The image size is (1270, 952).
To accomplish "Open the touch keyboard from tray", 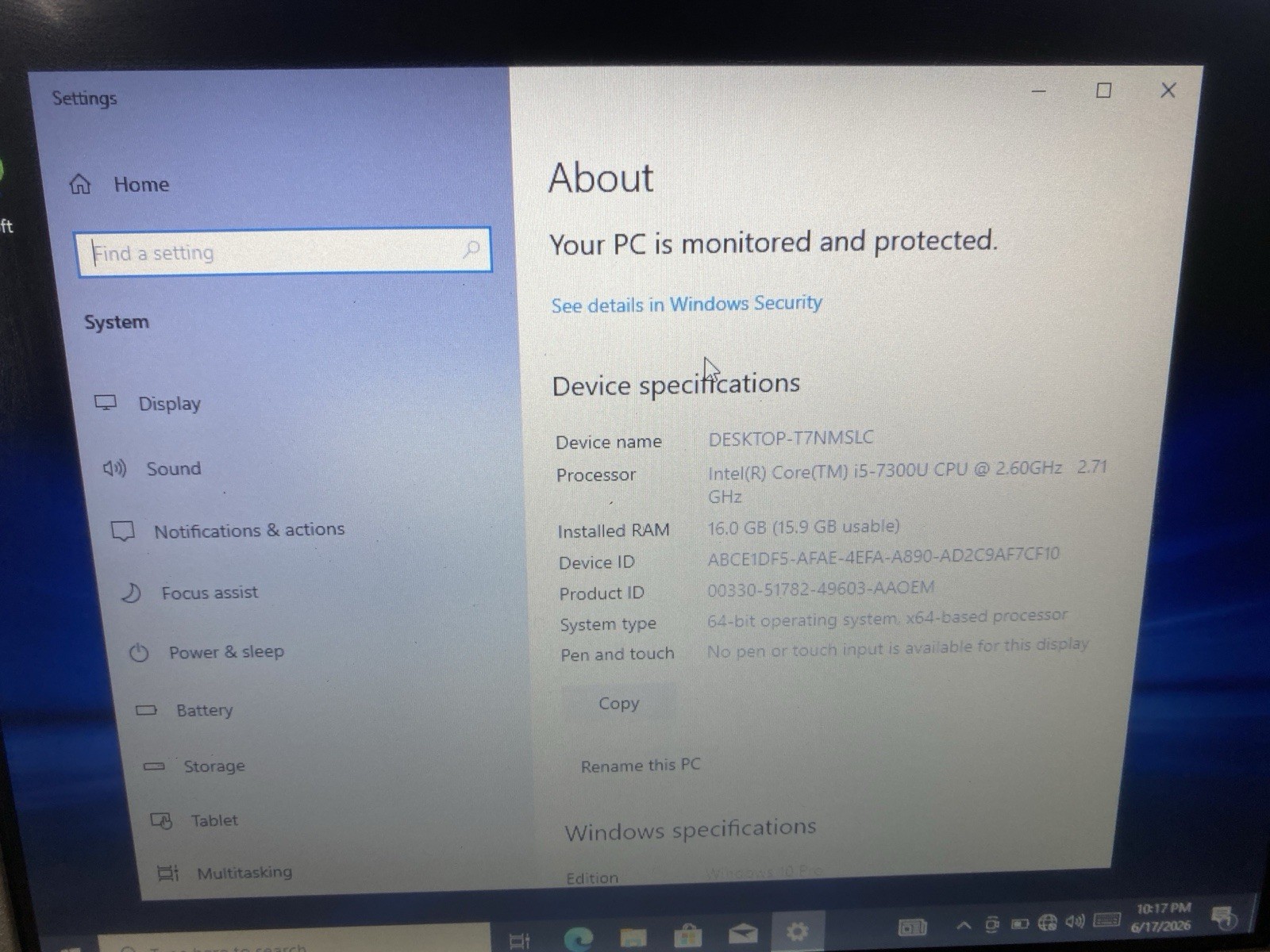I will pyautogui.click(x=1106, y=920).
